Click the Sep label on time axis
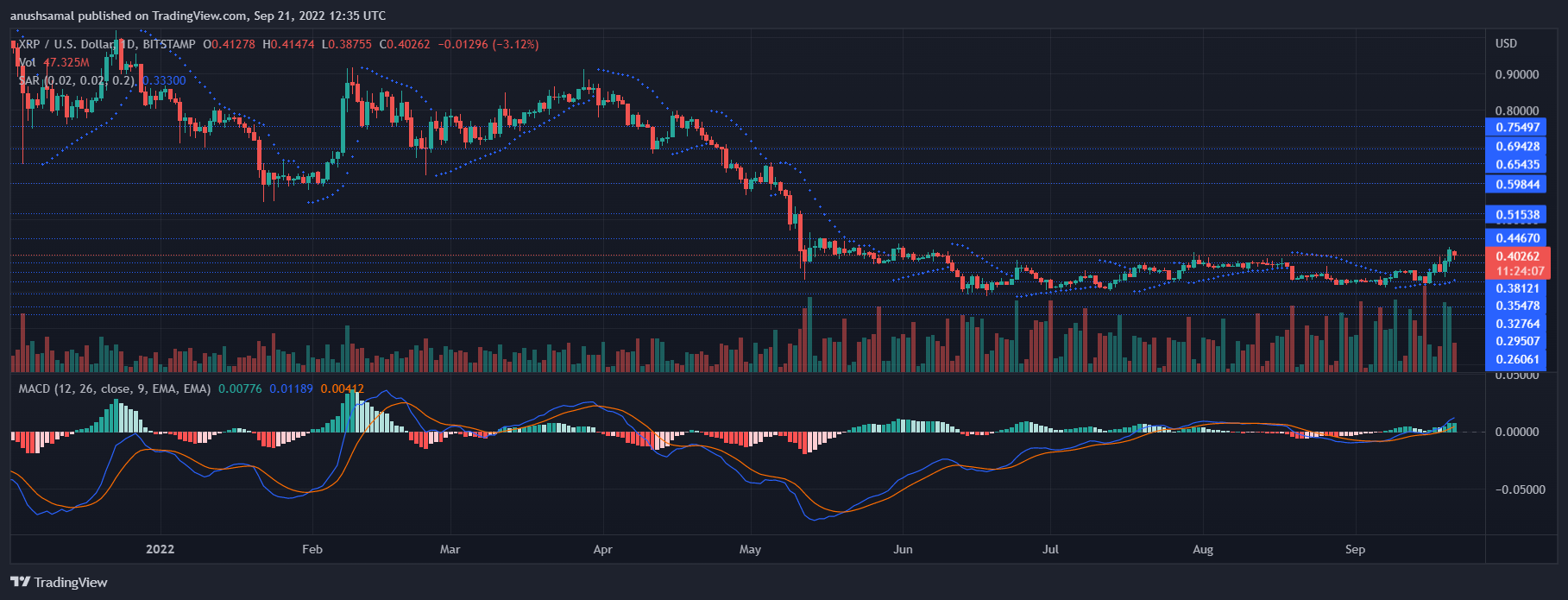 pyautogui.click(x=1355, y=549)
